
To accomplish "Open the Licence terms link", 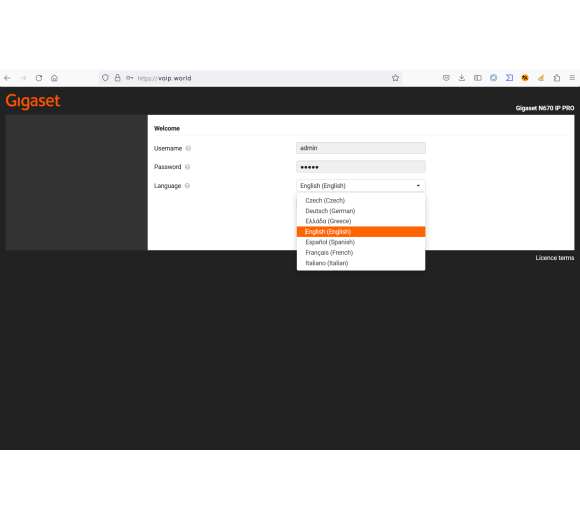I will click(554, 258).
